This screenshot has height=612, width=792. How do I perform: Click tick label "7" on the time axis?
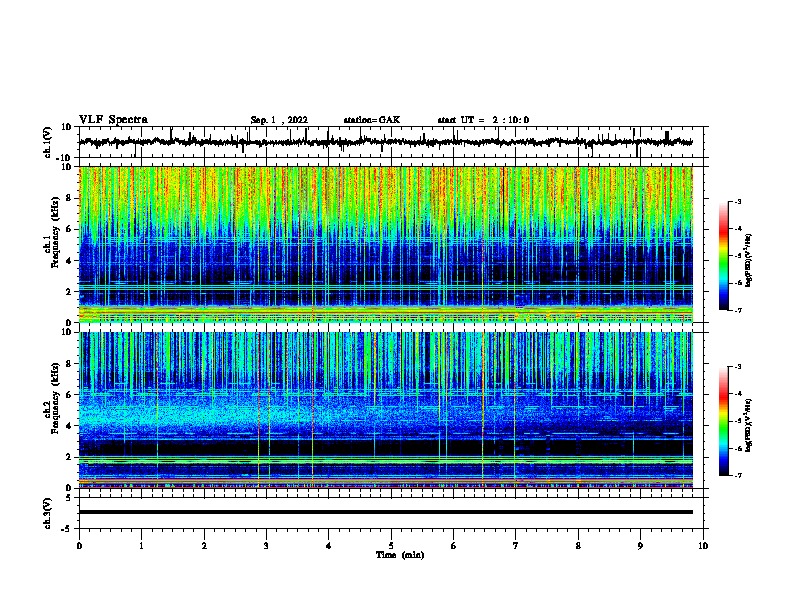(516, 546)
